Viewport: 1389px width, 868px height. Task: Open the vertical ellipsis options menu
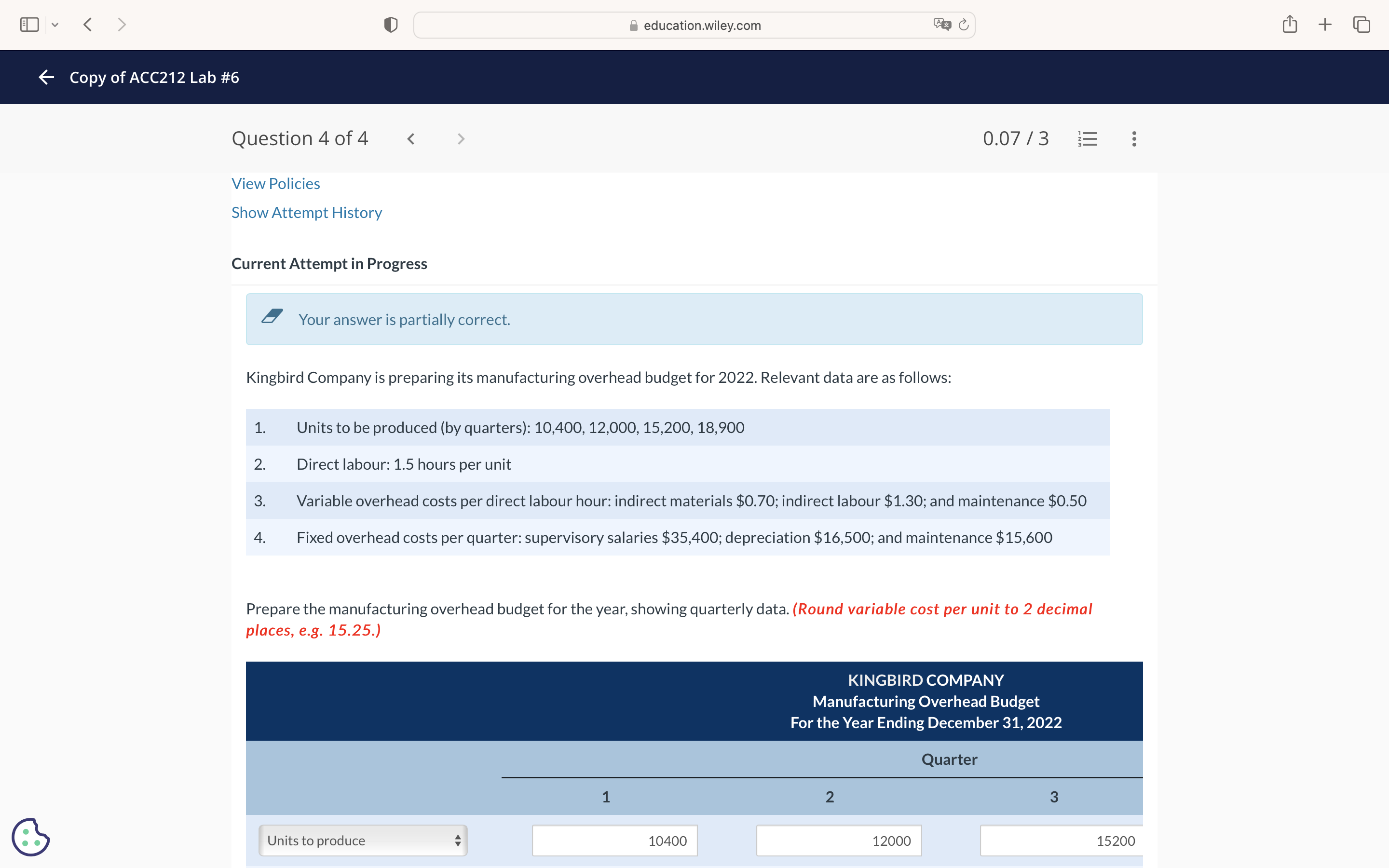tap(1133, 138)
